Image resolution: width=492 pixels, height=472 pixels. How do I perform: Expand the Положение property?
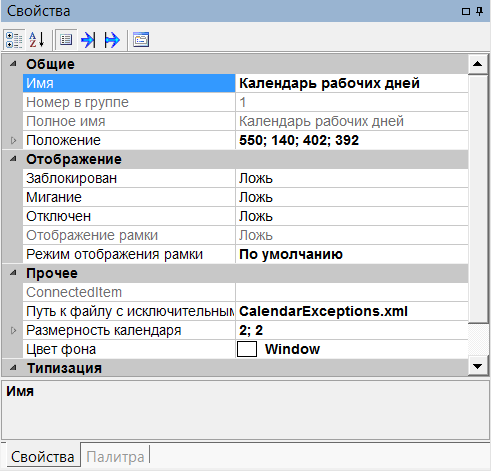point(13,140)
